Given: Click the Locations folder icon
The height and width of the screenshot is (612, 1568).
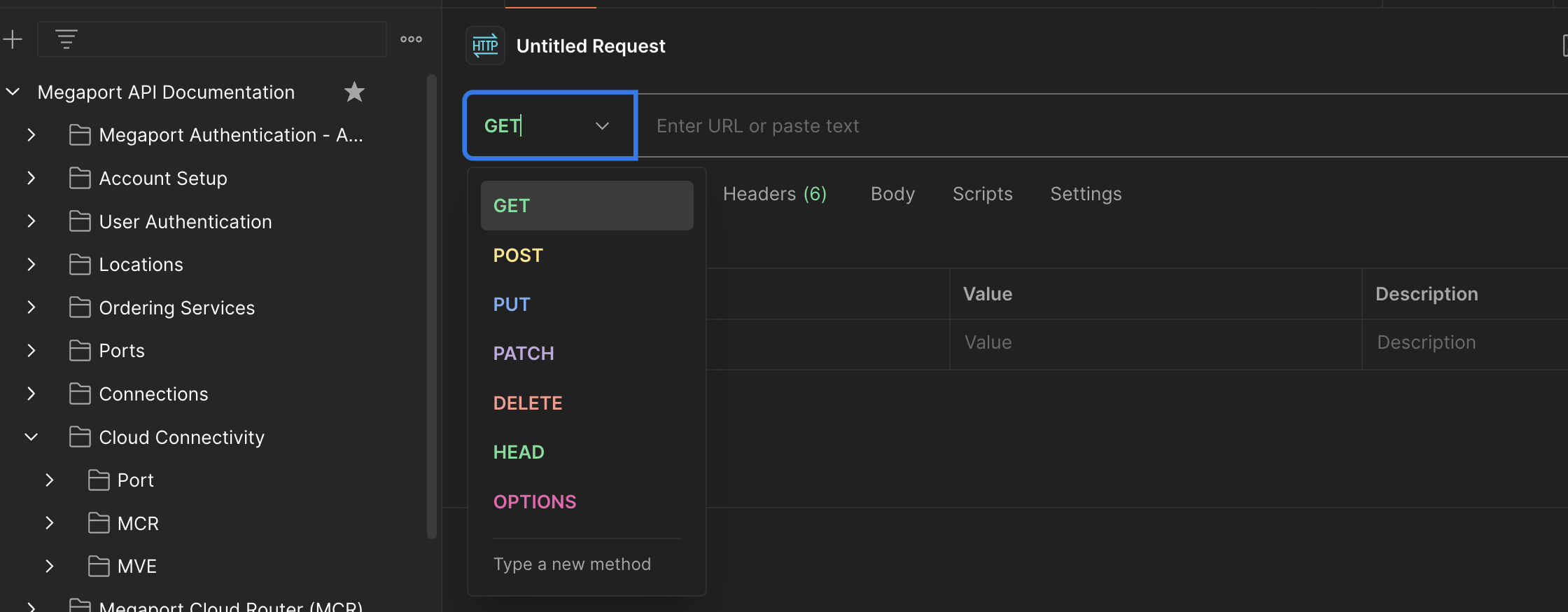Looking at the screenshot, I should tap(80, 265).
